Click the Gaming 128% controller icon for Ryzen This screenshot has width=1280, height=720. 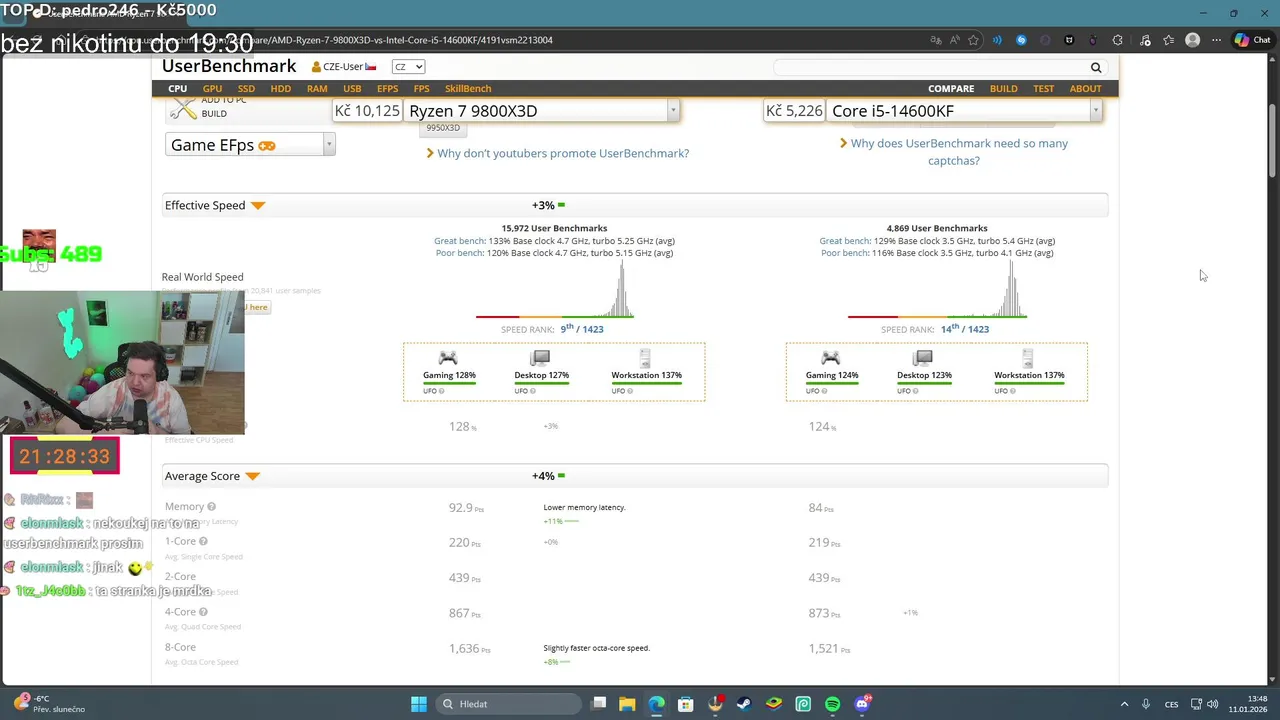point(448,358)
